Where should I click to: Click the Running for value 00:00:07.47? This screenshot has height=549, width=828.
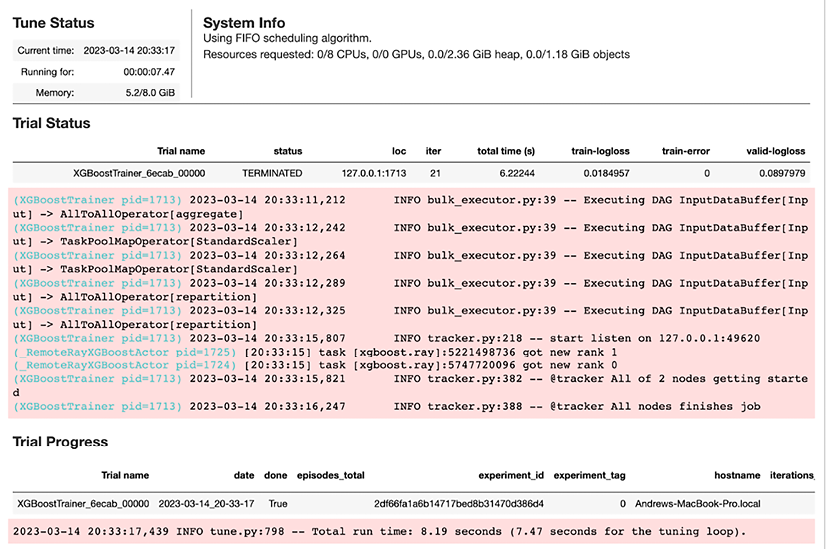pyautogui.click(x=149, y=72)
